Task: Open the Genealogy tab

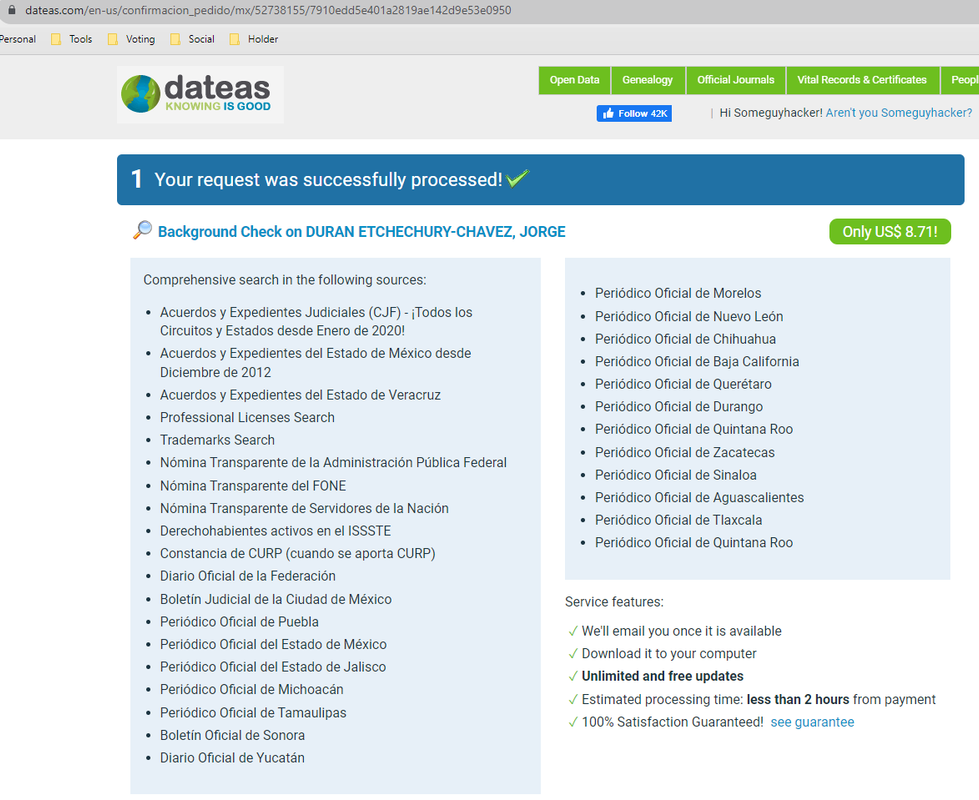Action: tap(647, 80)
